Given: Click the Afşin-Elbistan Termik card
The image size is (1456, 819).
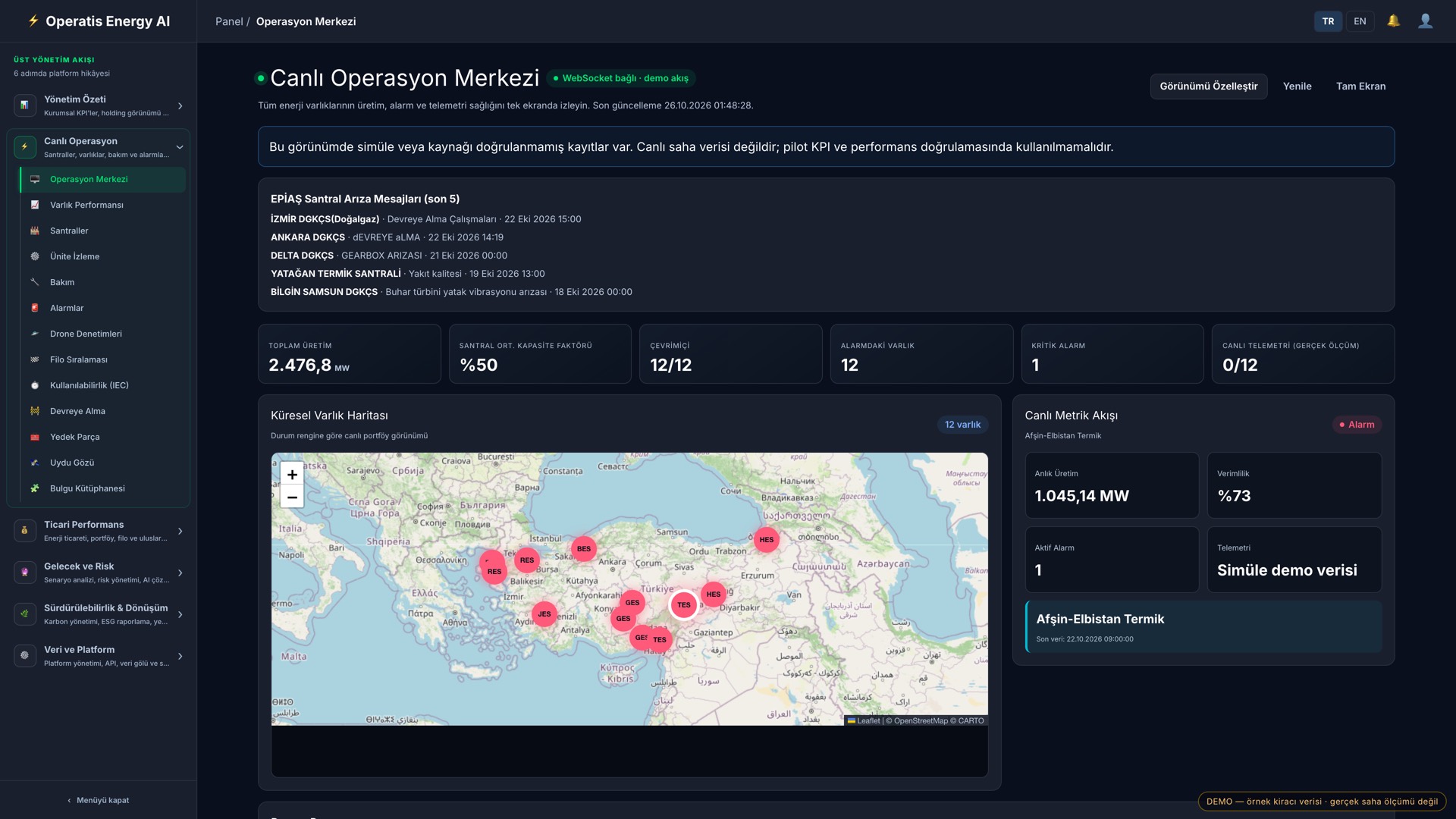Looking at the screenshot, I should (1203, 627).
